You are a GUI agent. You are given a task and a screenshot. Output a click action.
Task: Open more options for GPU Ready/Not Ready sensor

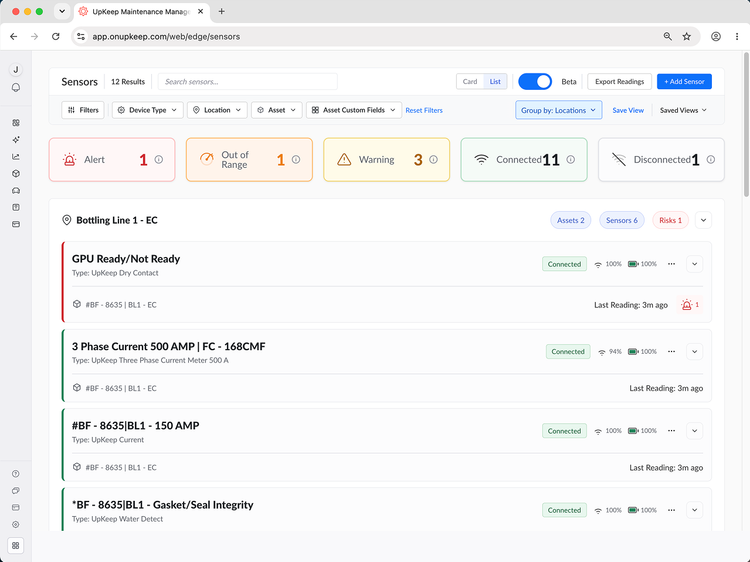(672, 264)
